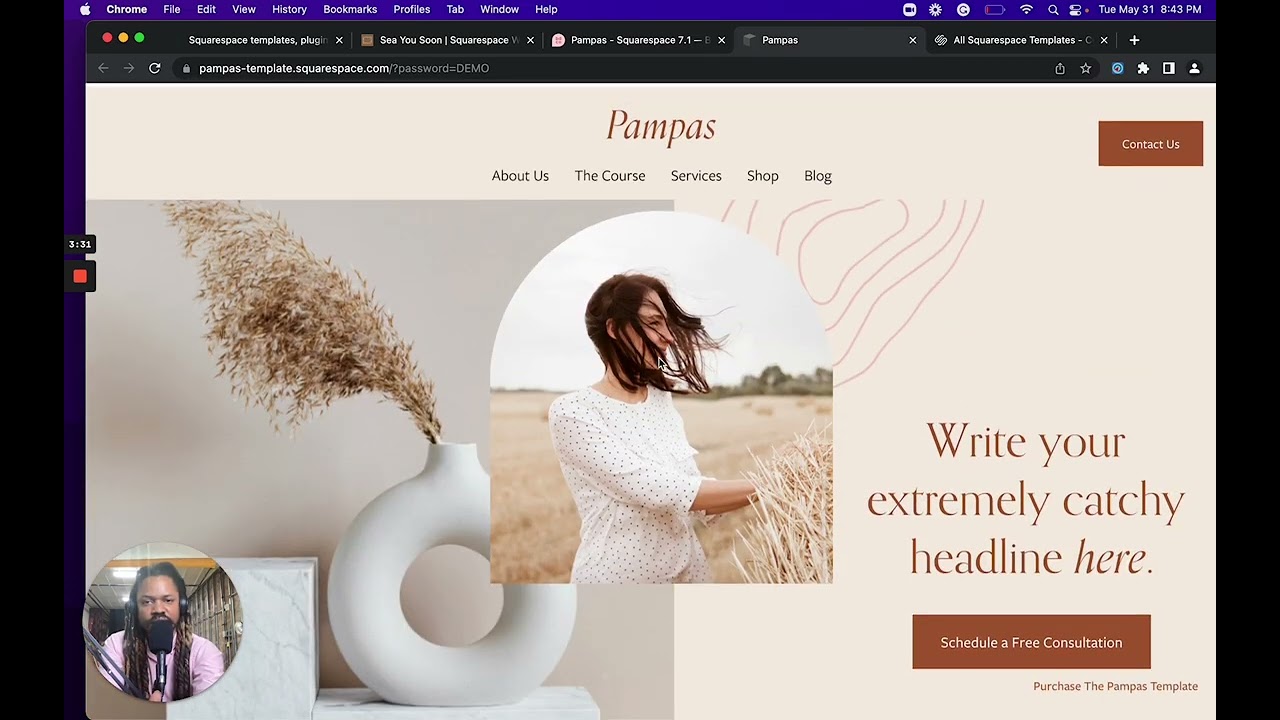Click the battery status icon

(x=994, y=9)
